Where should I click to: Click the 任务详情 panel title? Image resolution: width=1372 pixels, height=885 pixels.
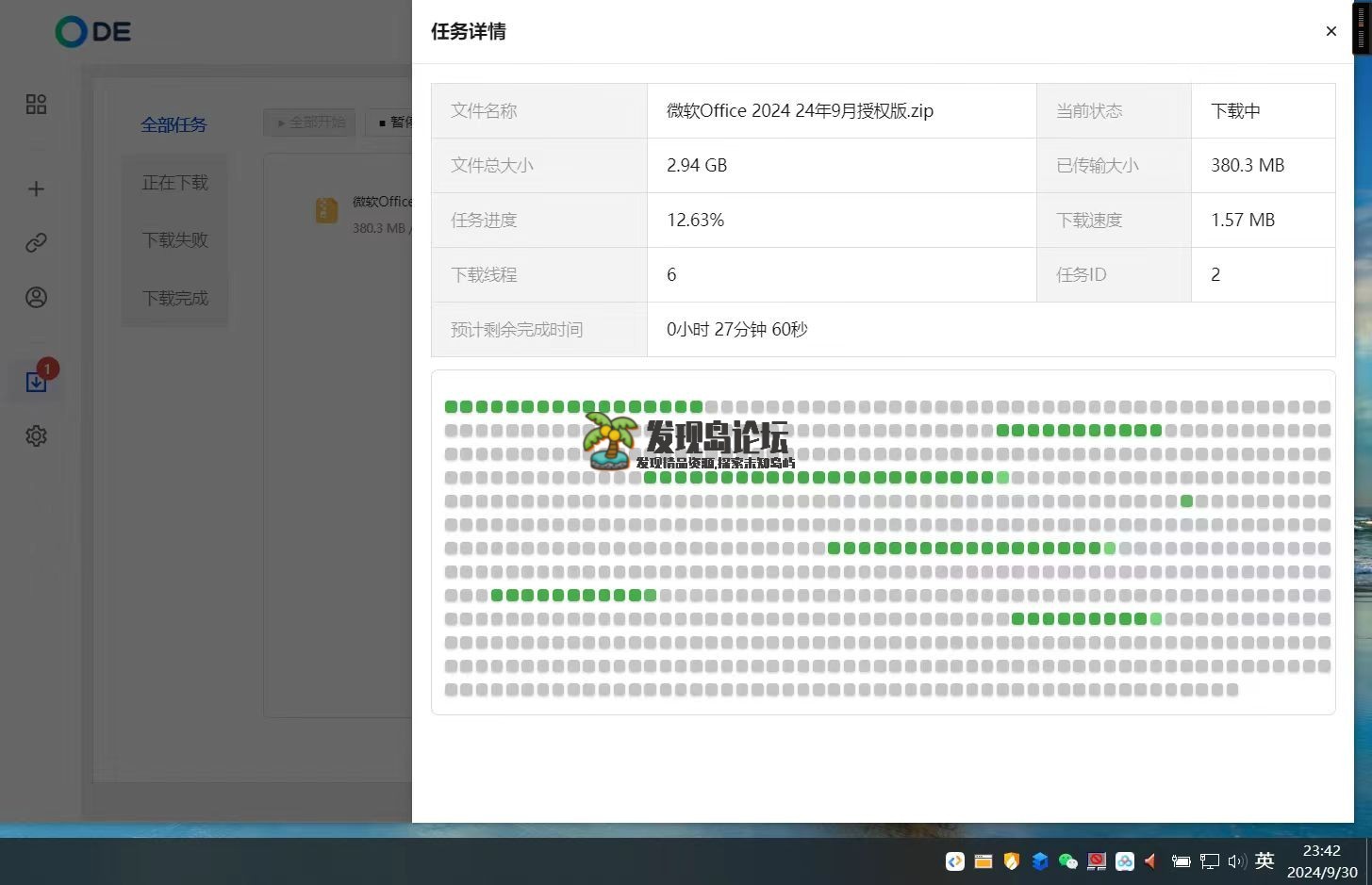click(x=469, y=31)
